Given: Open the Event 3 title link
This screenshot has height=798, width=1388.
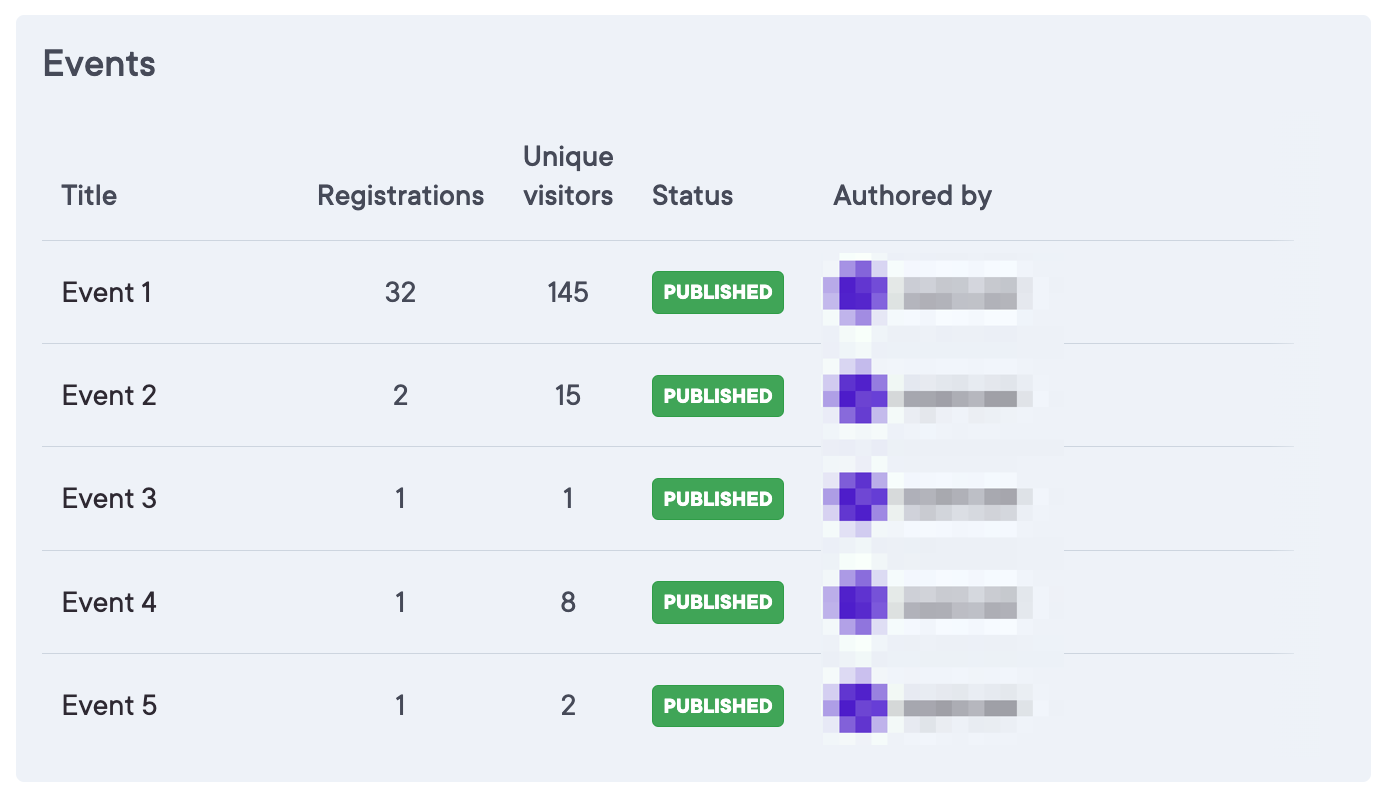Looking at the screenshot, I should 109,499.
